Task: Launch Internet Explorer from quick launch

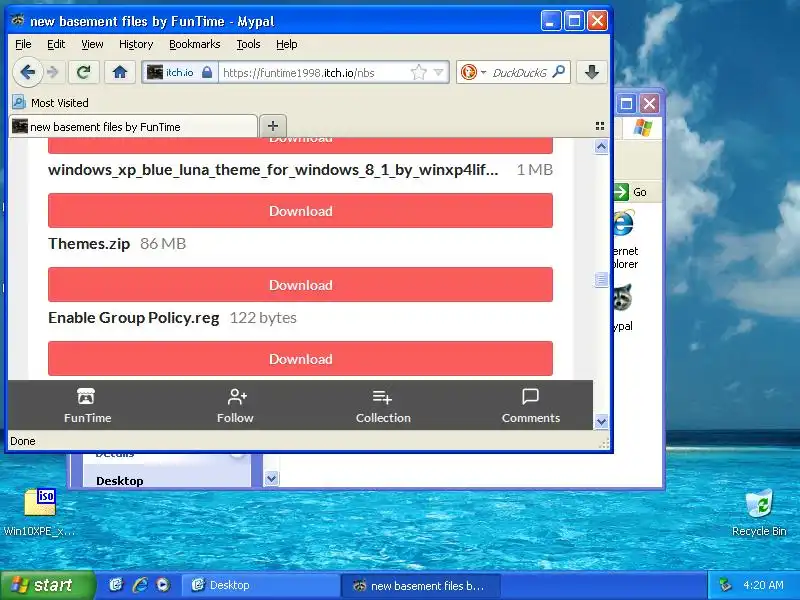Action: (140, 585)
